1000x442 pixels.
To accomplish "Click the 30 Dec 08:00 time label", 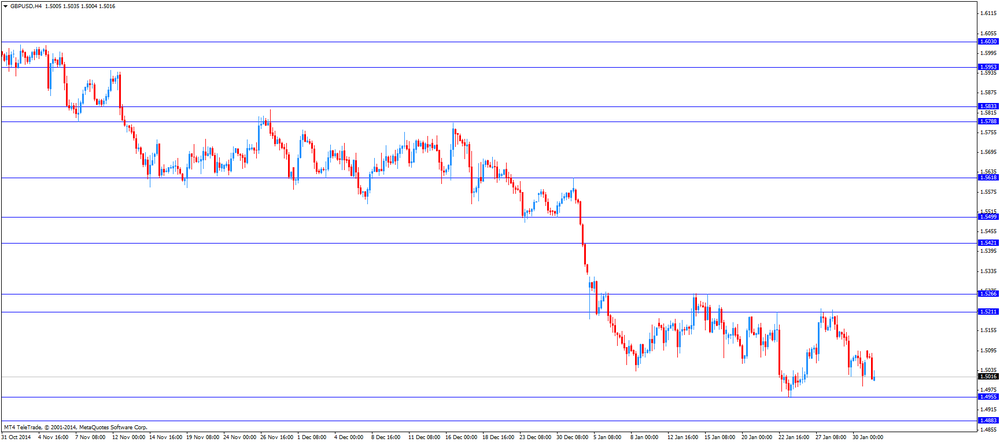I will [x=575, y=438].
